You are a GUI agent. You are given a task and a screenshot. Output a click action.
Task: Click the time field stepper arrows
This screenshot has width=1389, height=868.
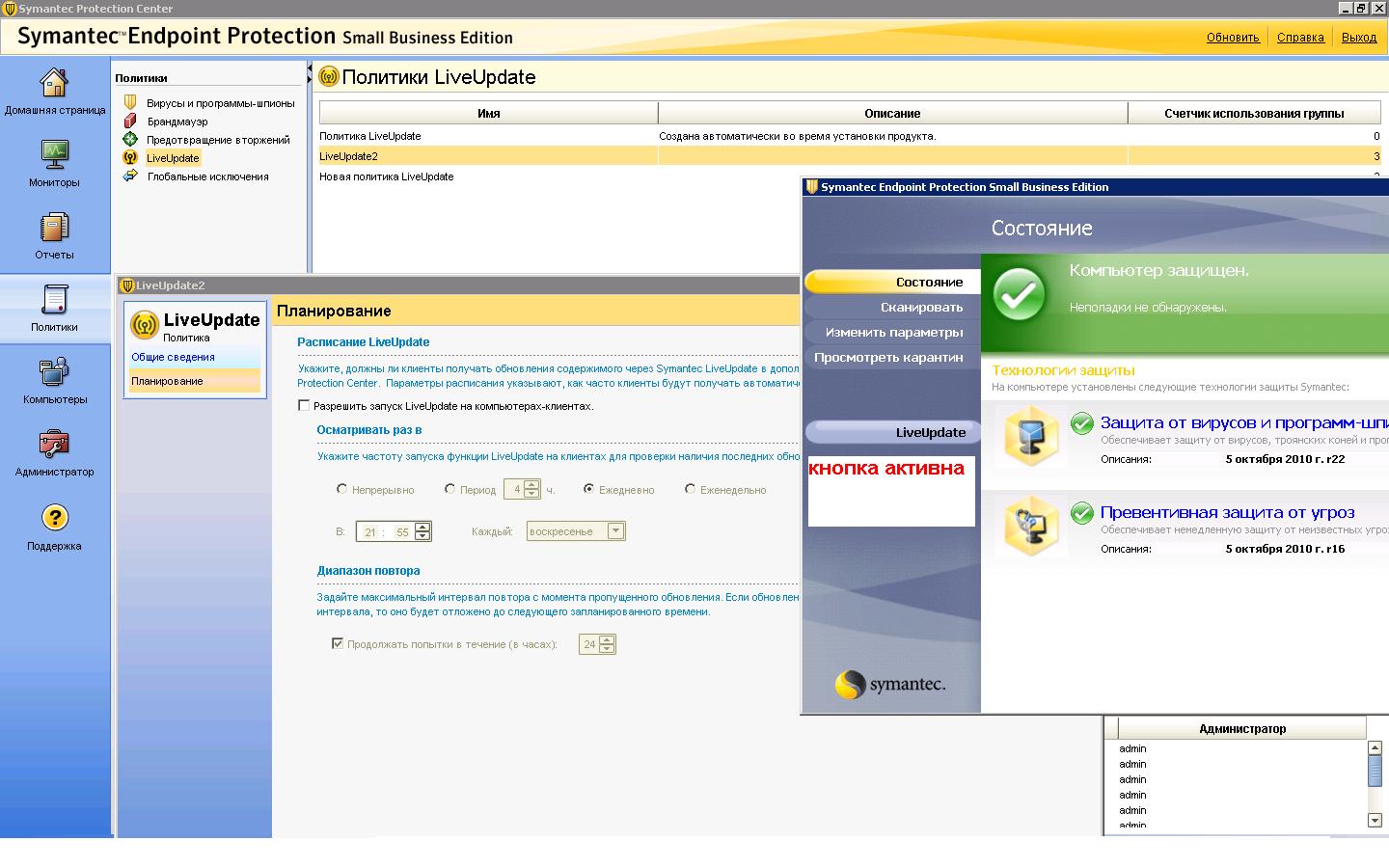pyautogui.click(x=422, y=531)
